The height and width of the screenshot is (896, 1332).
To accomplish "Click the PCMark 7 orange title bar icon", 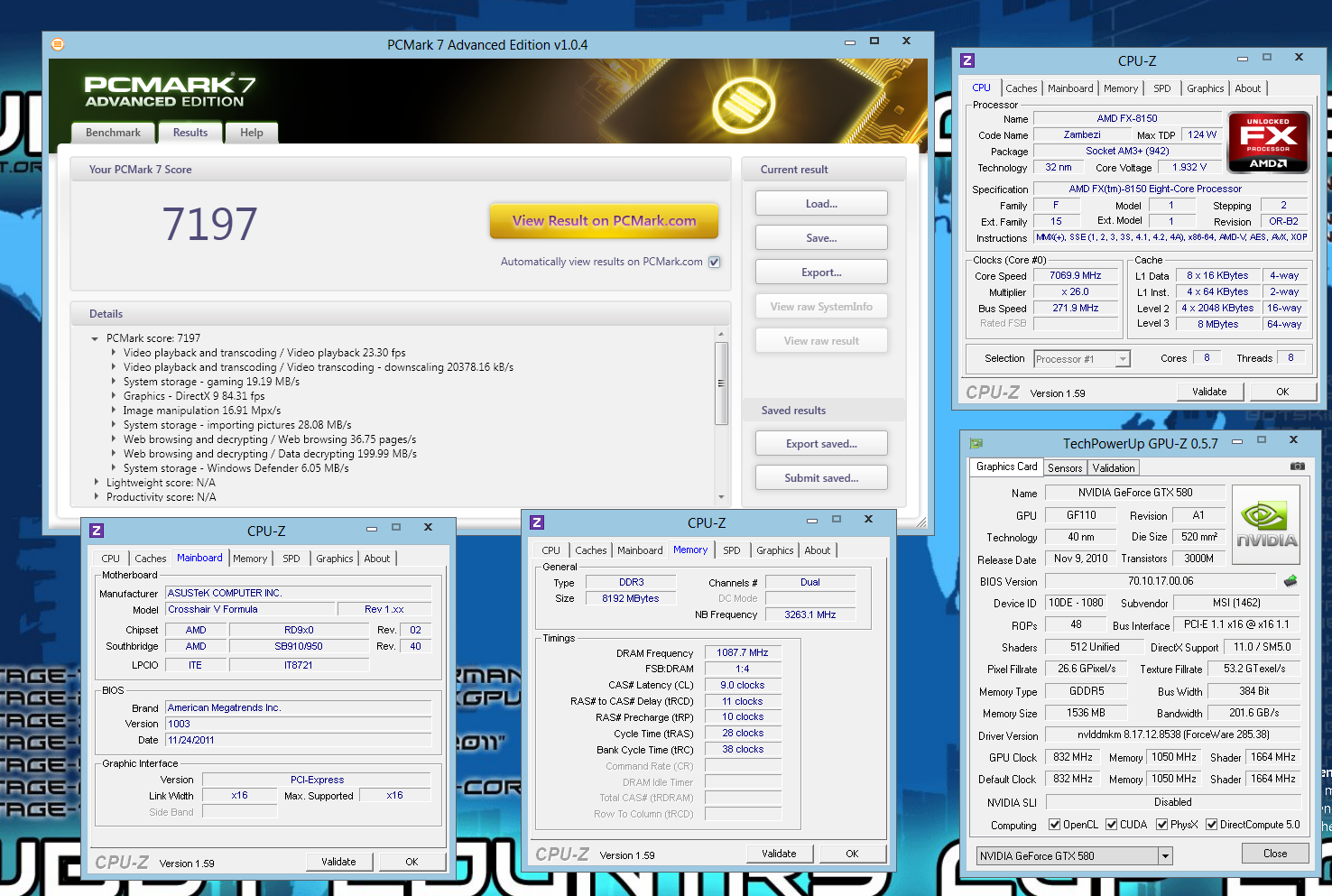I will point(58,44).
